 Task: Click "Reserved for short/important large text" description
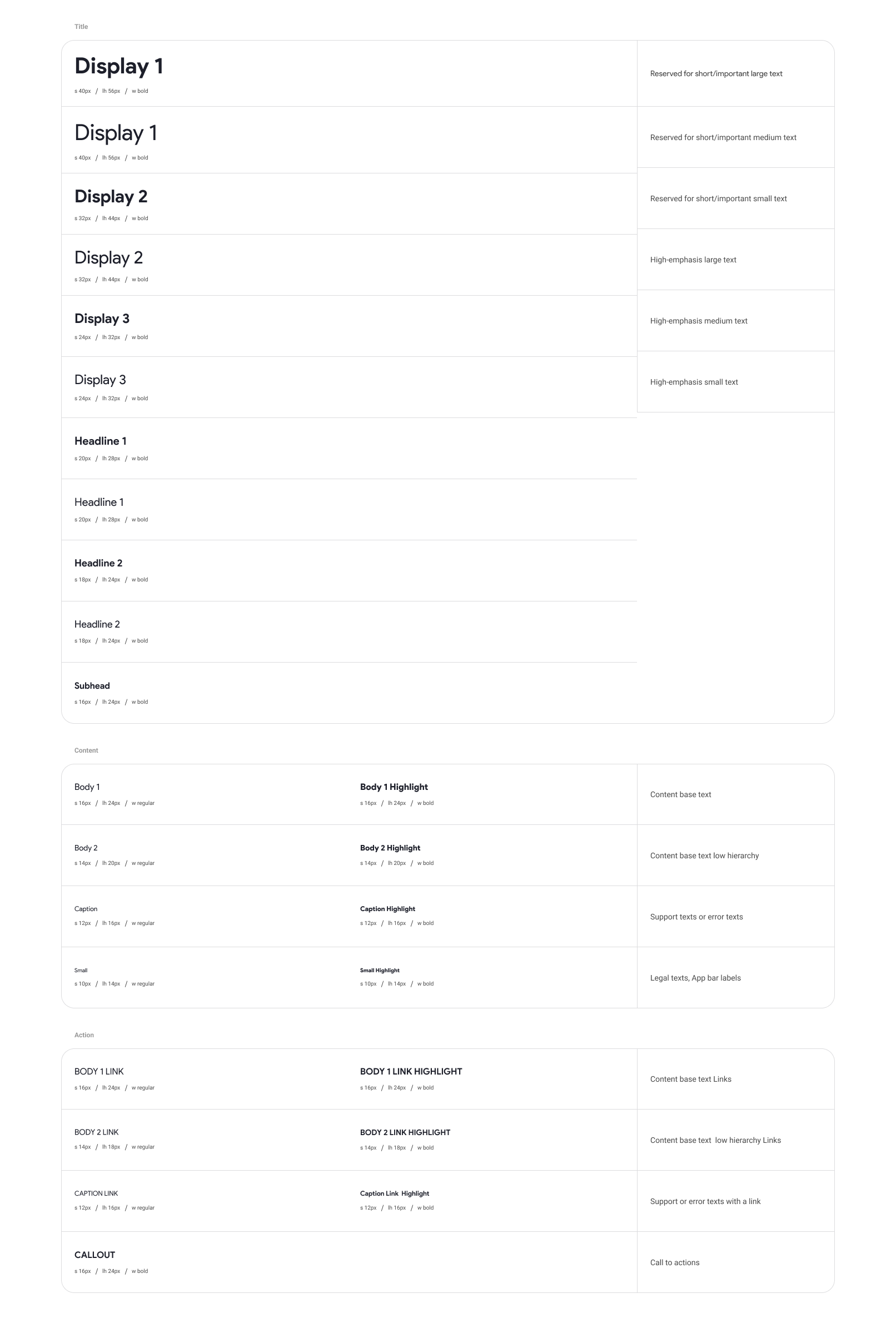point(716,74)
